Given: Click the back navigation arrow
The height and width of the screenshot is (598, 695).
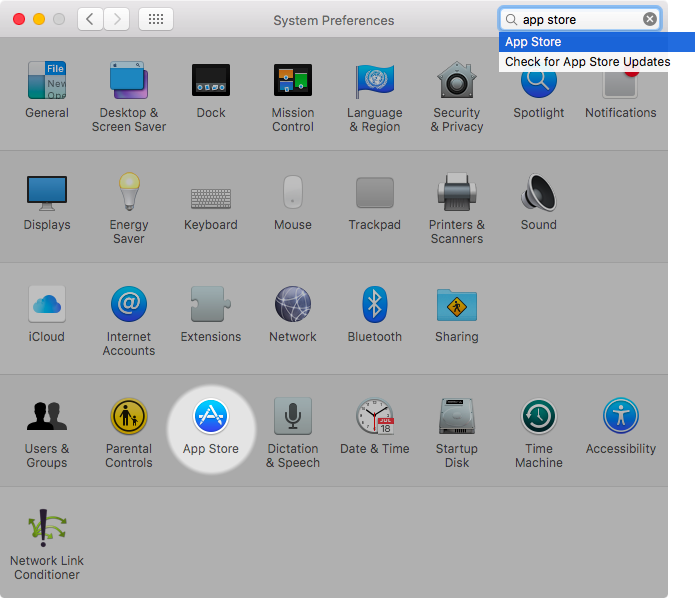Looking at the screenshot, I should [x=90, y=19].
